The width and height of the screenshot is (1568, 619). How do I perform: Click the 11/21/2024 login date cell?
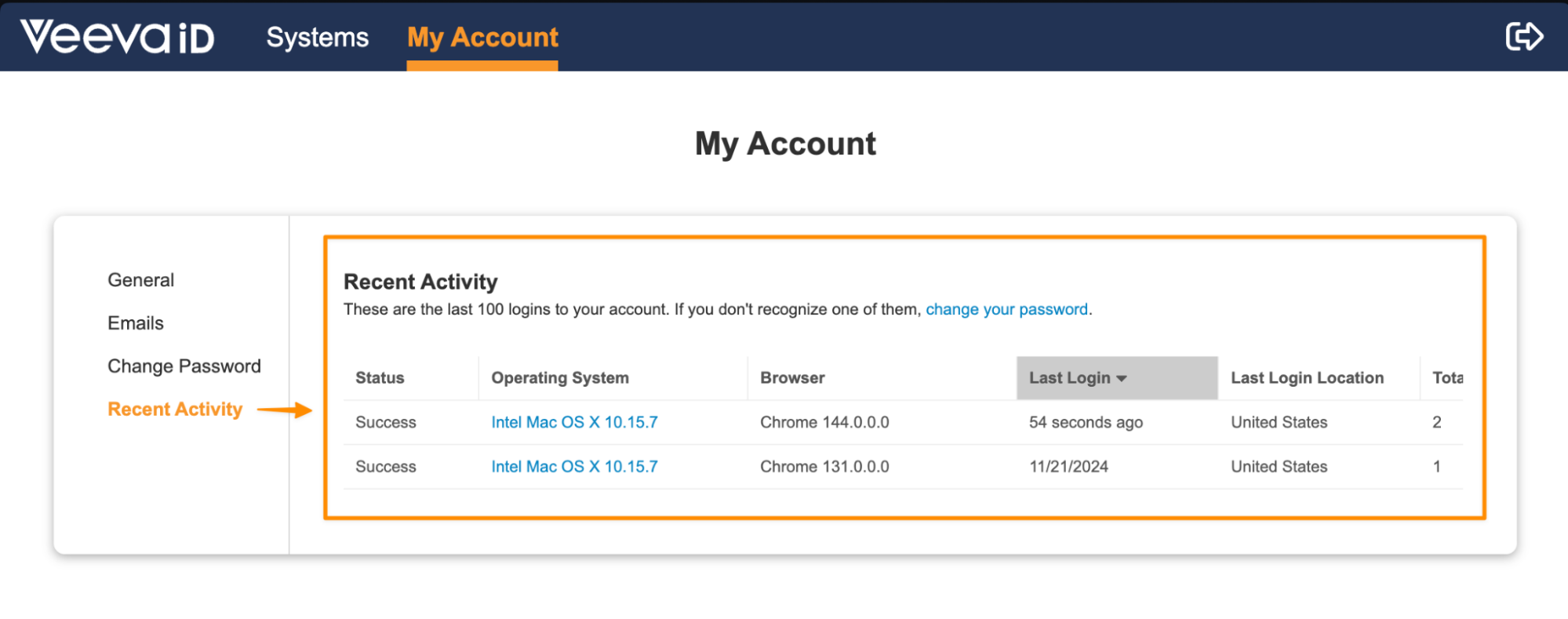[1068, 467]
